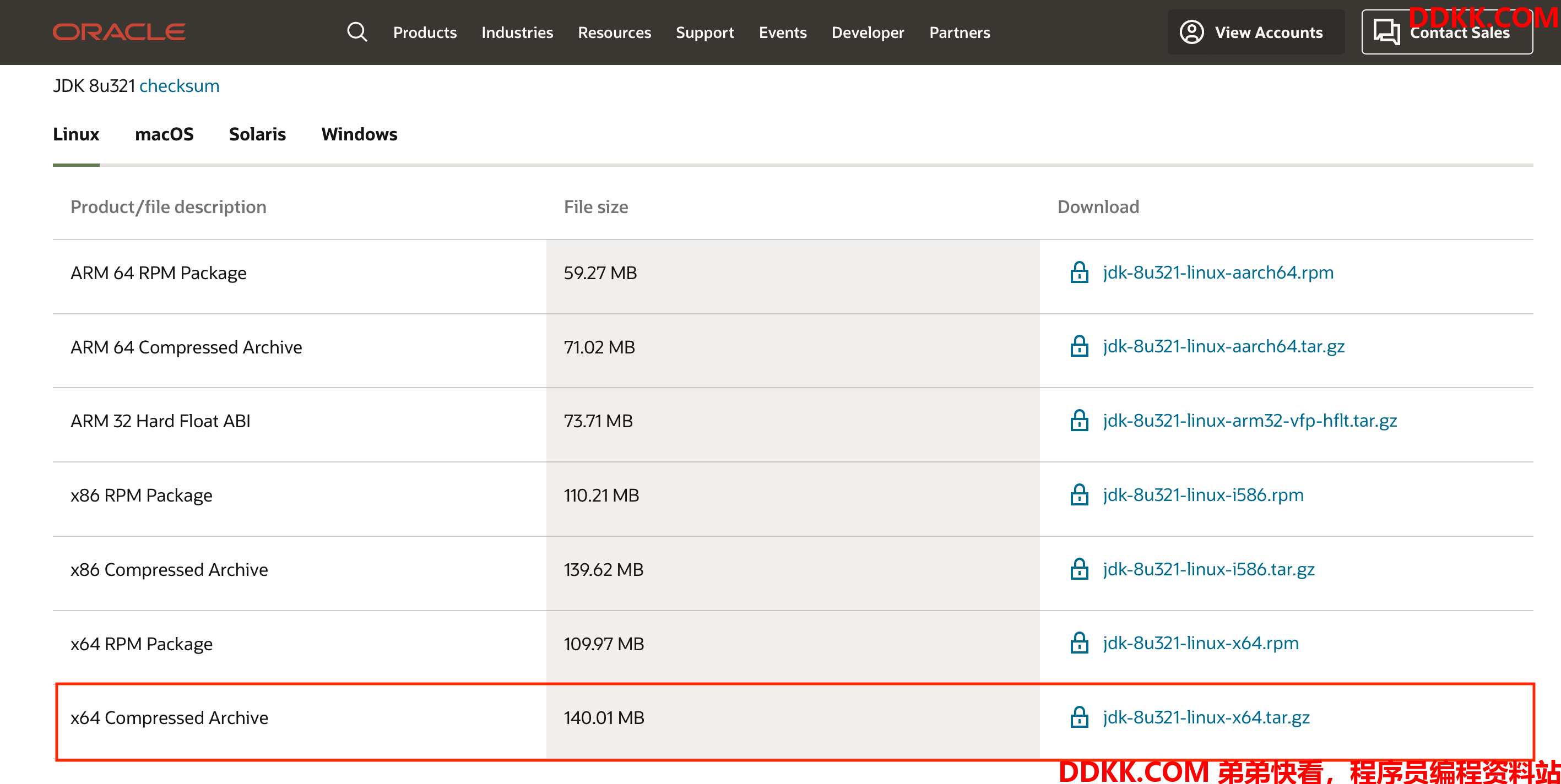Click the '140.01 MB' file size

pyautogui.click(x=604, y=717)
